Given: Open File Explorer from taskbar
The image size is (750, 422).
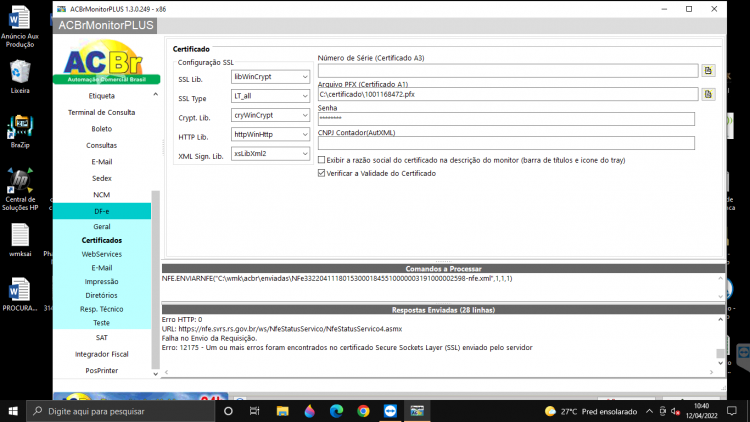Looking at the screenshot, I should tap(282, 411).
